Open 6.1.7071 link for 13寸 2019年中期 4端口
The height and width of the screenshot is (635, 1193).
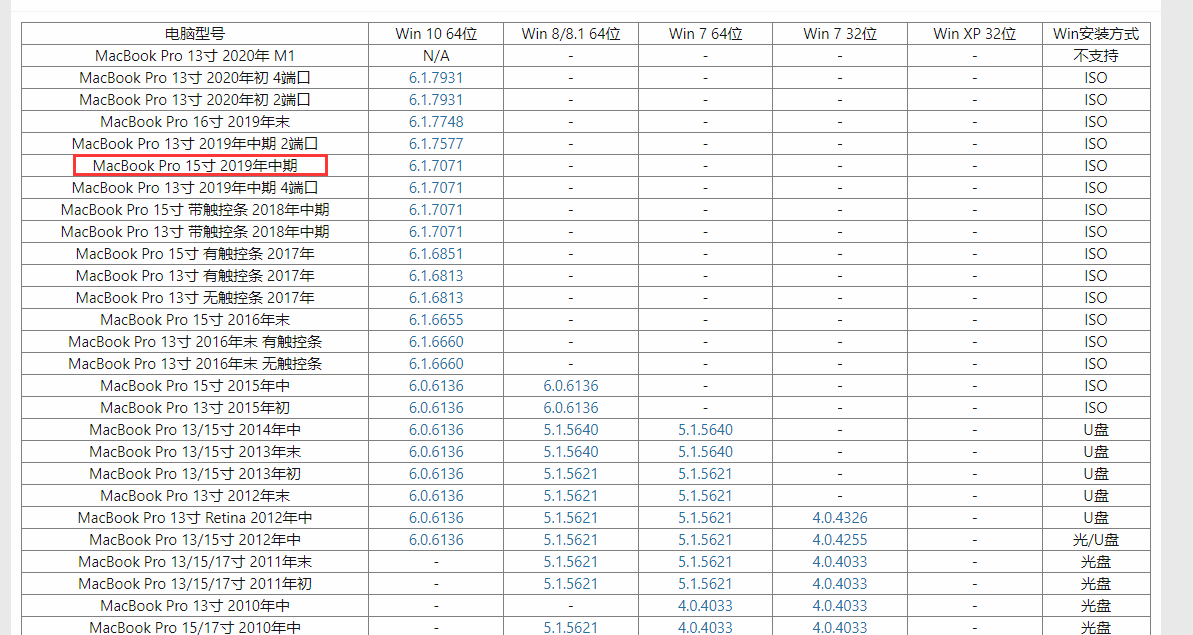(x=436, y=188)
